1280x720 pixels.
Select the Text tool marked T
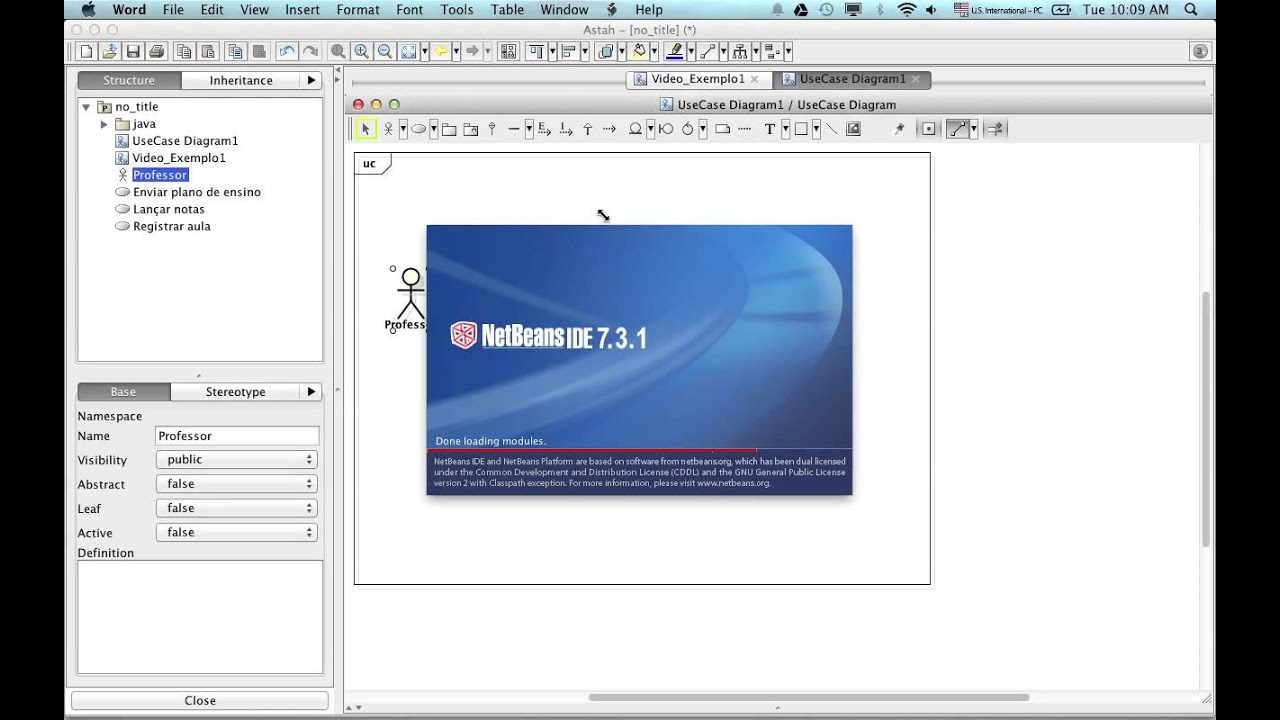point(770,129)
